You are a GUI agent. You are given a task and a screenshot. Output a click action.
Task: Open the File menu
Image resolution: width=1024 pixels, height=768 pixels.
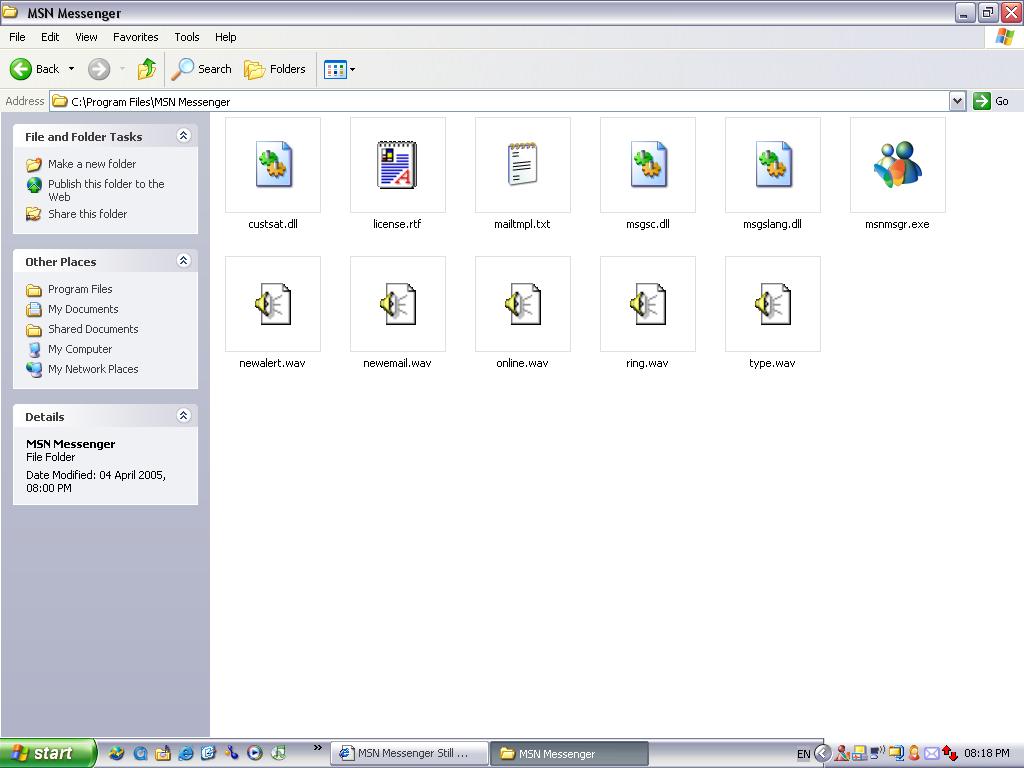tap(17, 37)
